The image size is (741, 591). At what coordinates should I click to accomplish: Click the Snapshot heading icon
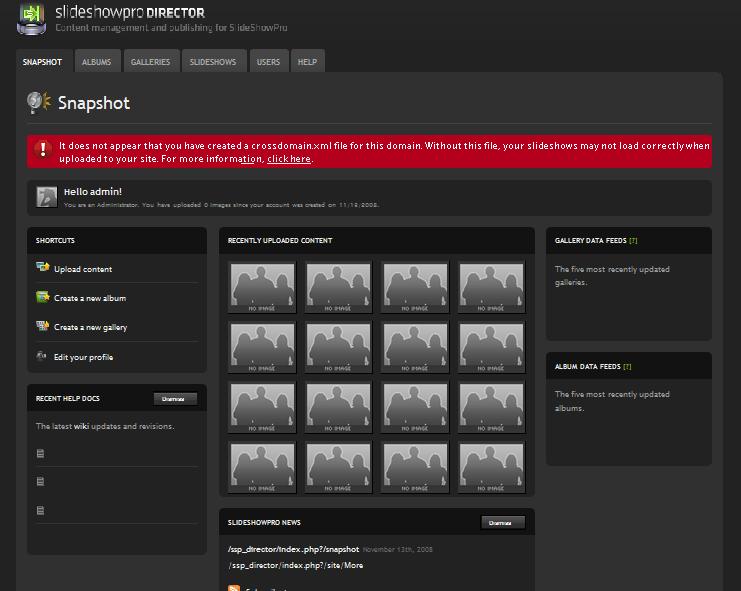[x=39, y=102]
